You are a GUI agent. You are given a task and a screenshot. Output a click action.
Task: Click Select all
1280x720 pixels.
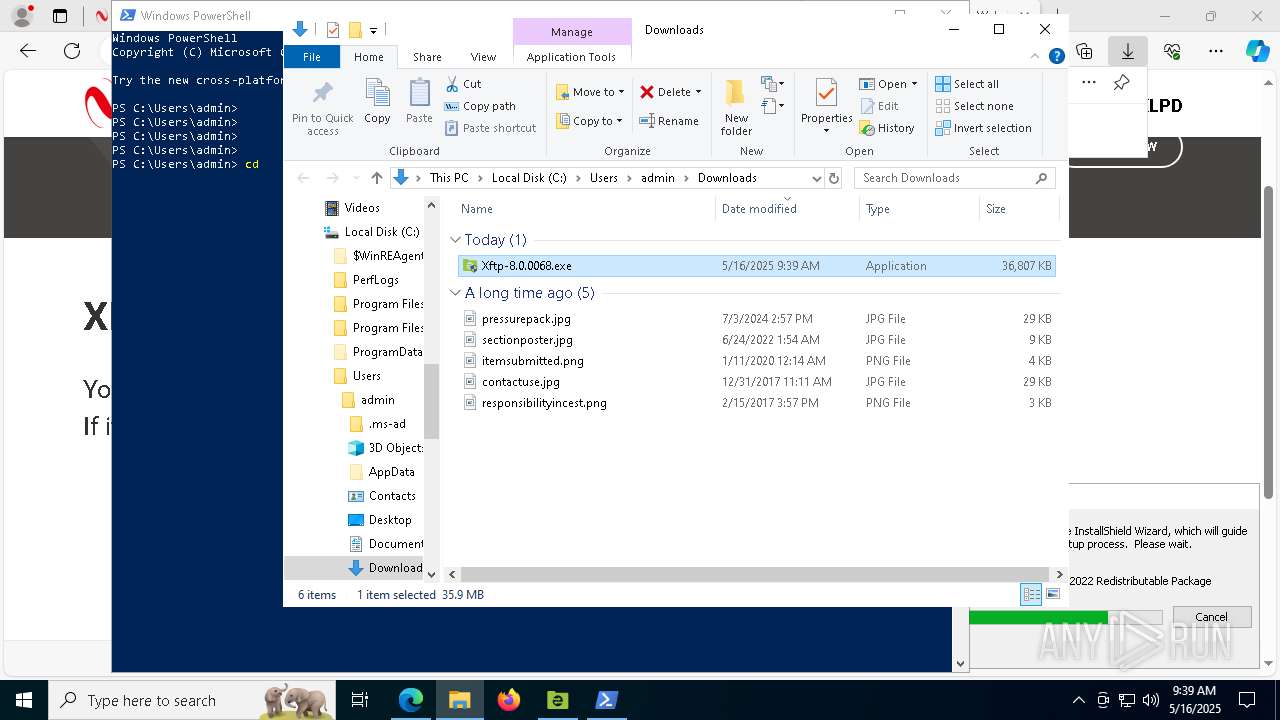click(x=967, y=84)
